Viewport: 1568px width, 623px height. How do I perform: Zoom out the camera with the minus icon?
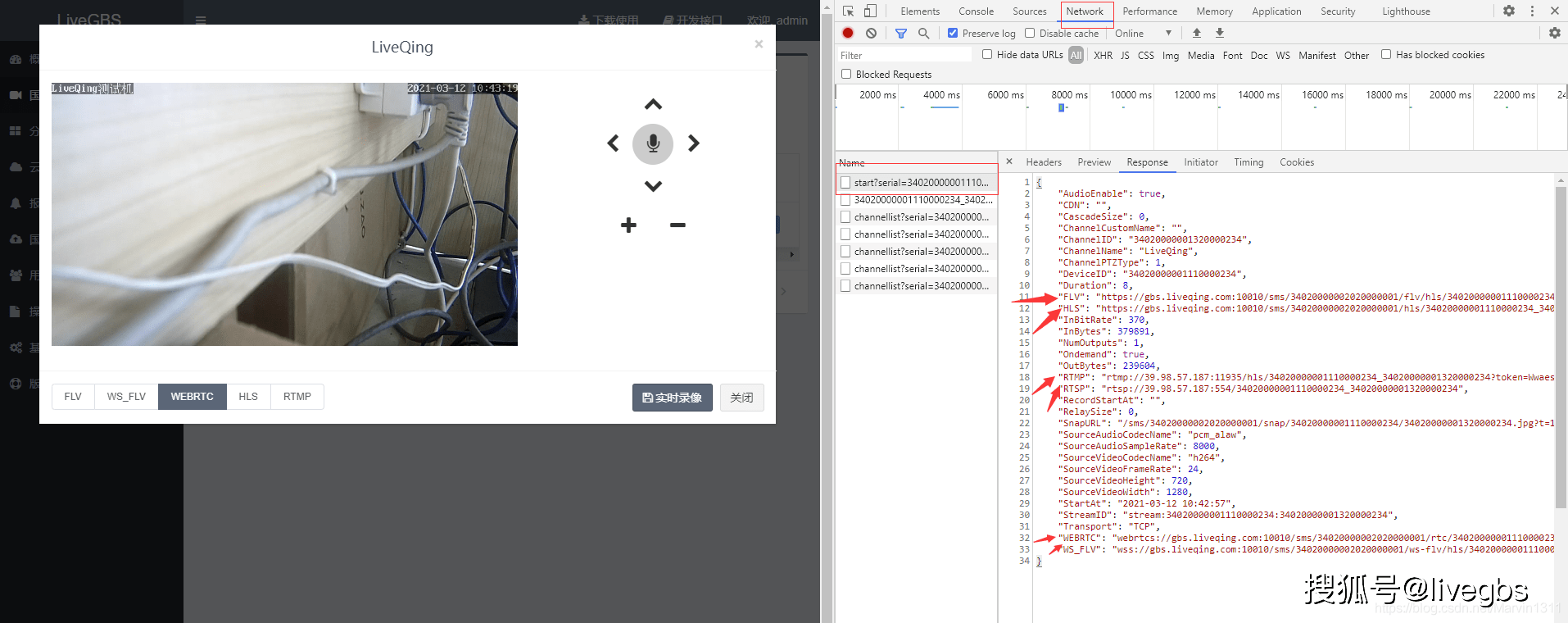[678, 225]
